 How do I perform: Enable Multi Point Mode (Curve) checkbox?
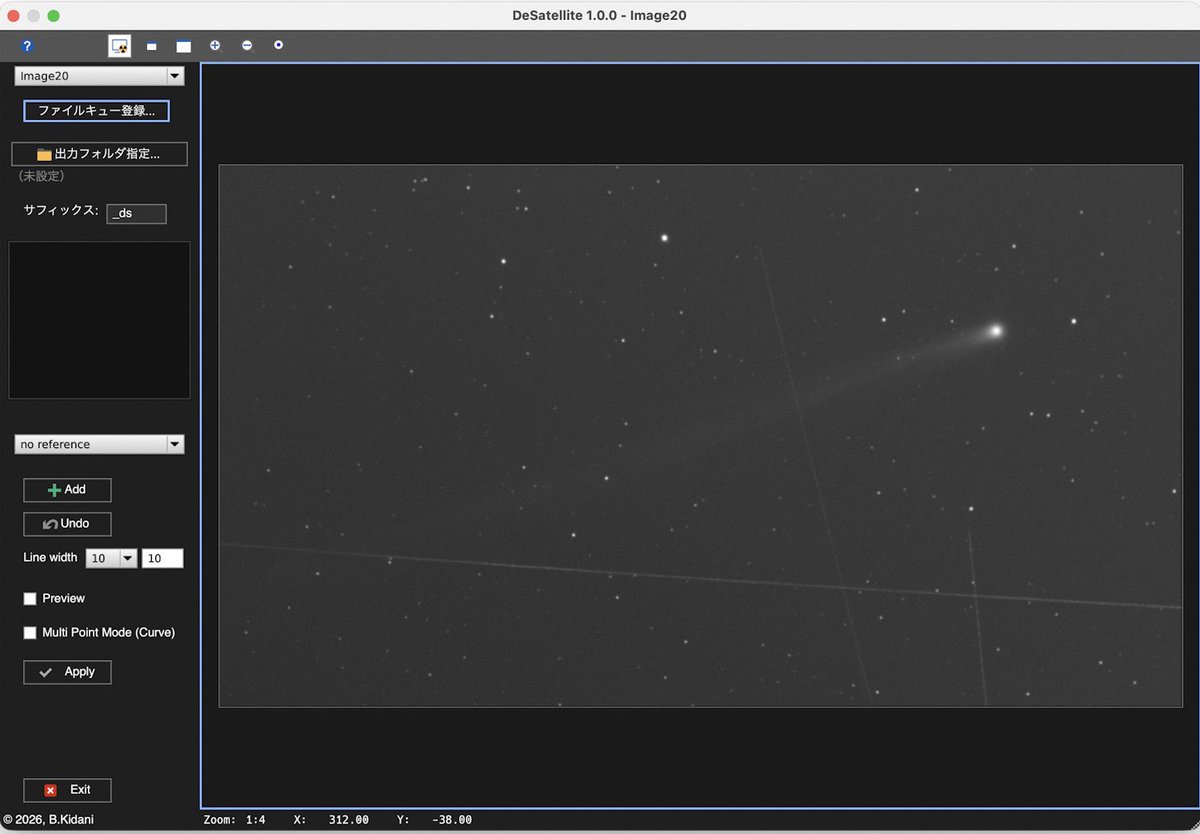point(30,633)
